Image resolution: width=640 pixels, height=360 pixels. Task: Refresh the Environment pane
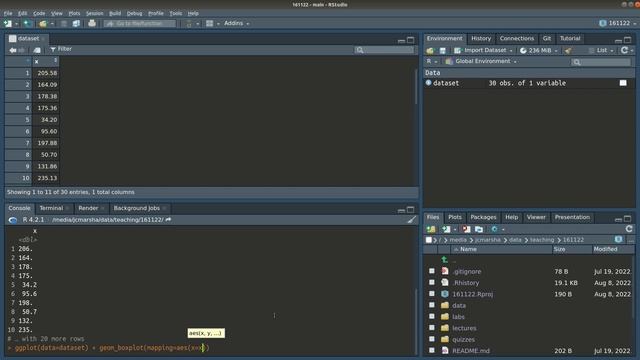[624, 50]
